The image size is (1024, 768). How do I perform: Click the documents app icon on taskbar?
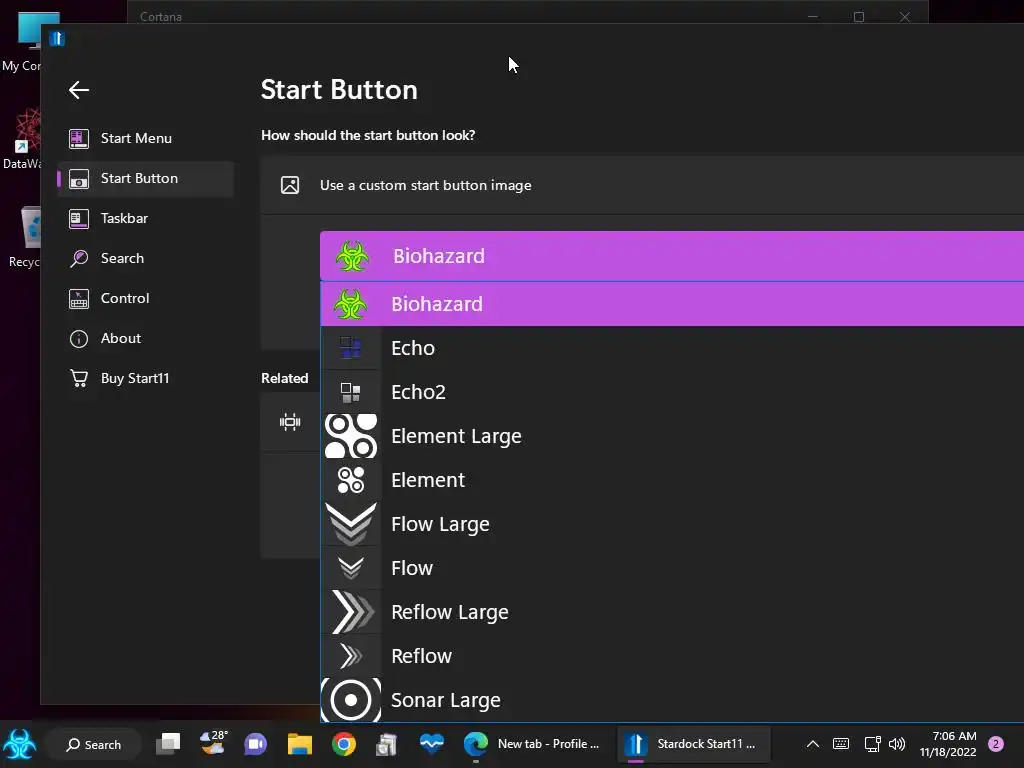(x=387, y=744)
